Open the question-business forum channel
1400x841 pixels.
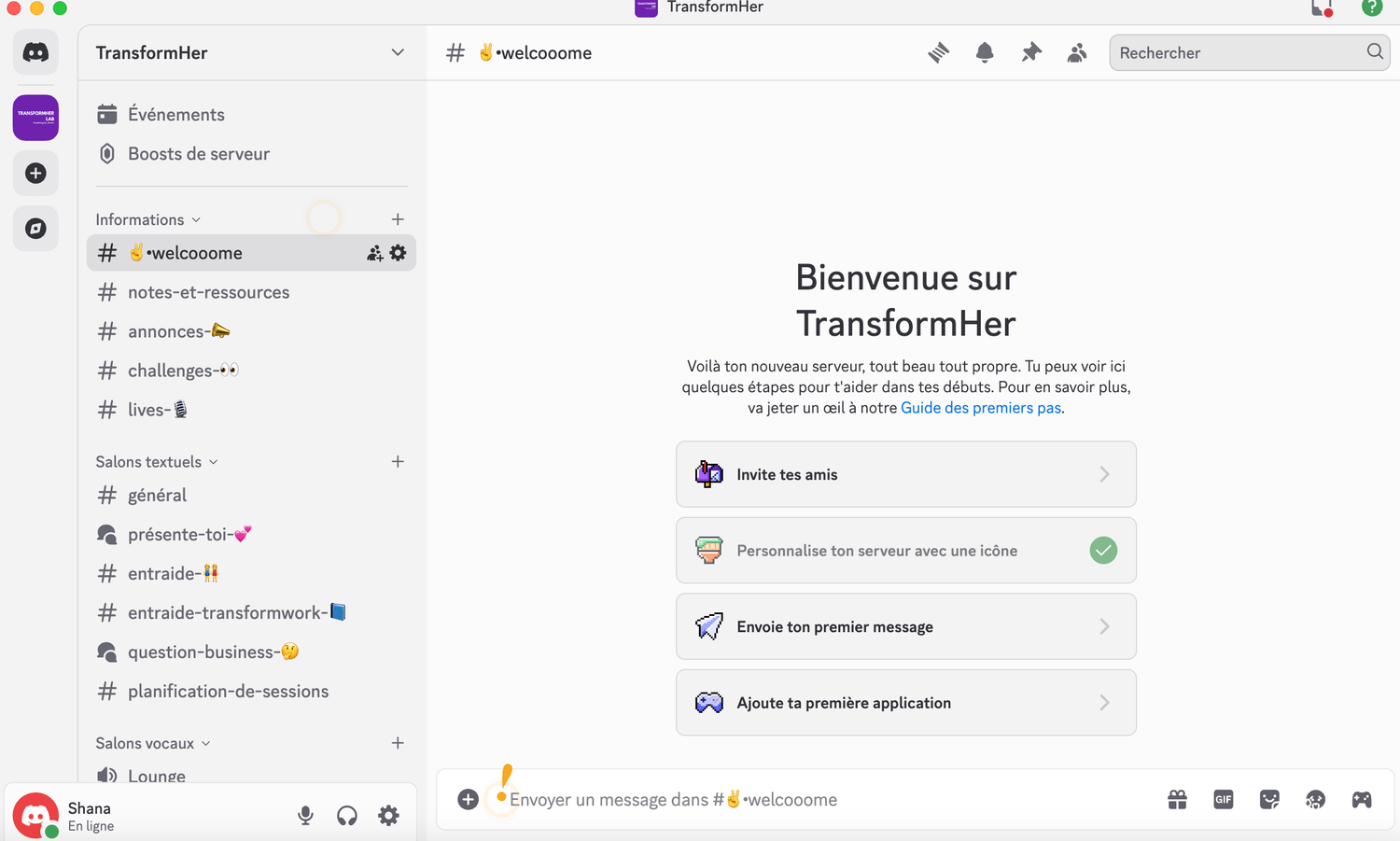point(251,652)
